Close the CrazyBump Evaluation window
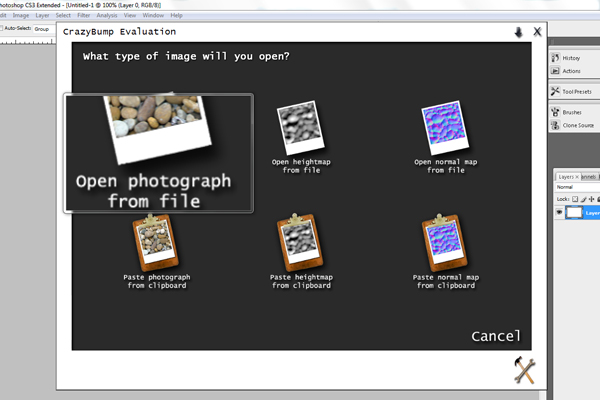The width and height of the screenshot is (600, 400). 537,31
